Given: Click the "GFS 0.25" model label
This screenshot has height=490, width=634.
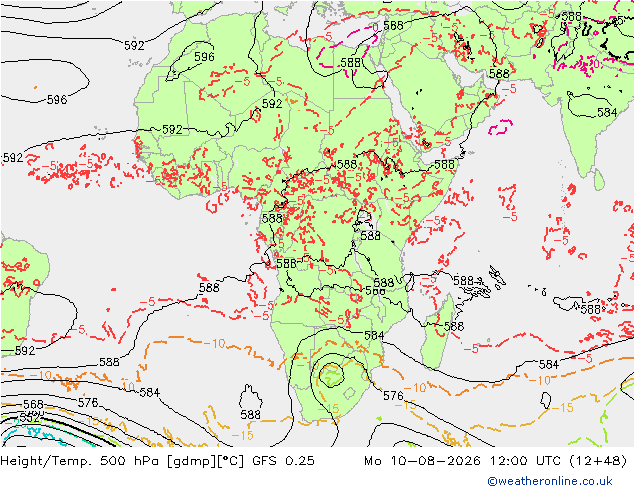Looking at the screenshot, I should [283, 460].
